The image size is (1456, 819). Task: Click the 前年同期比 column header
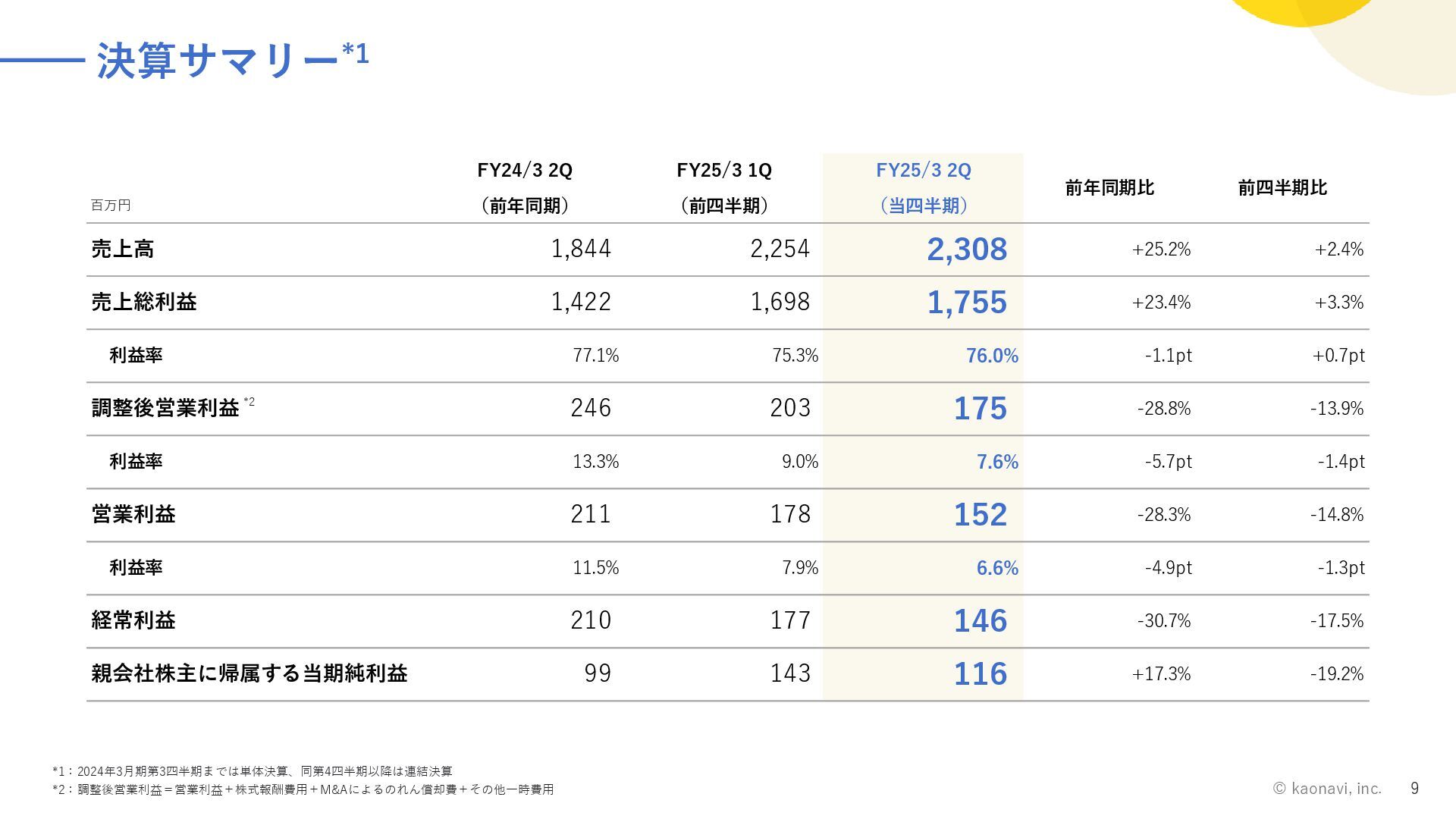click(1109, 187)
